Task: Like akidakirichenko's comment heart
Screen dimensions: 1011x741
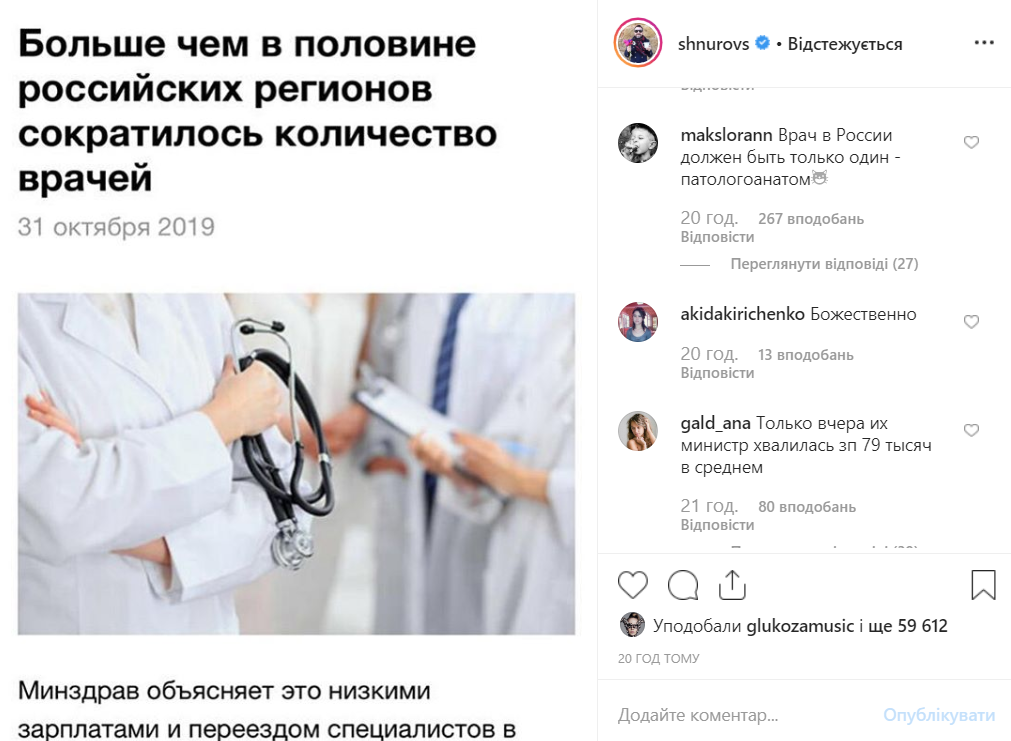Action: pos(971,321)
